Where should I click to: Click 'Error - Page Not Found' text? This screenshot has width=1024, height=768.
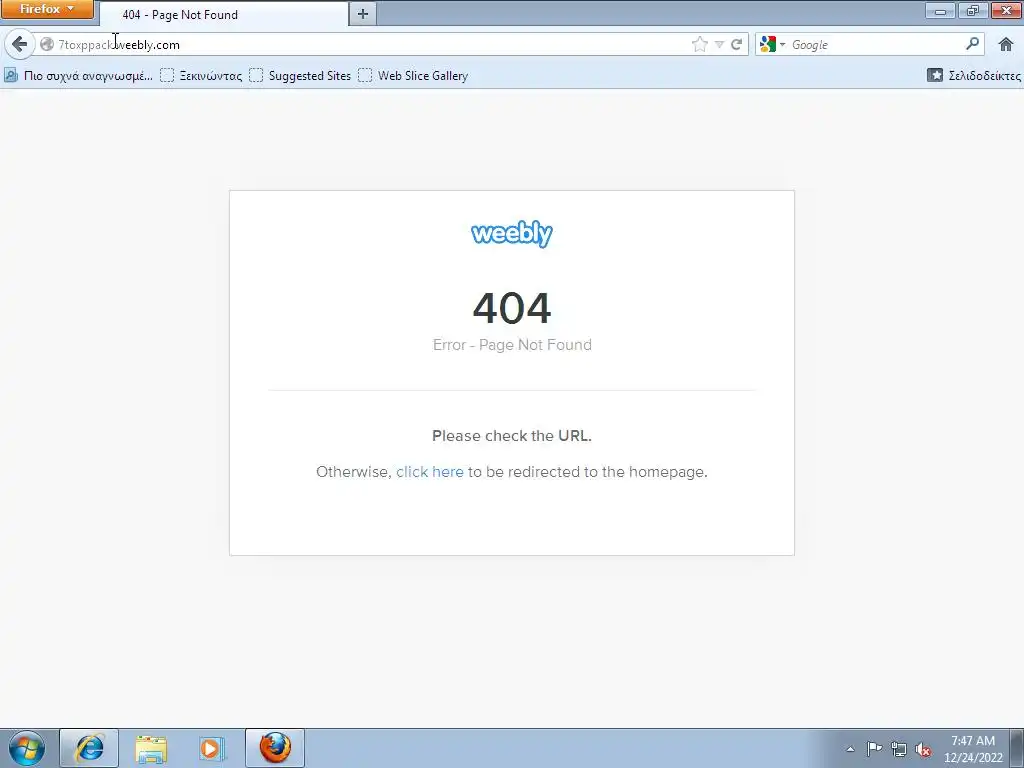[512, 345]
